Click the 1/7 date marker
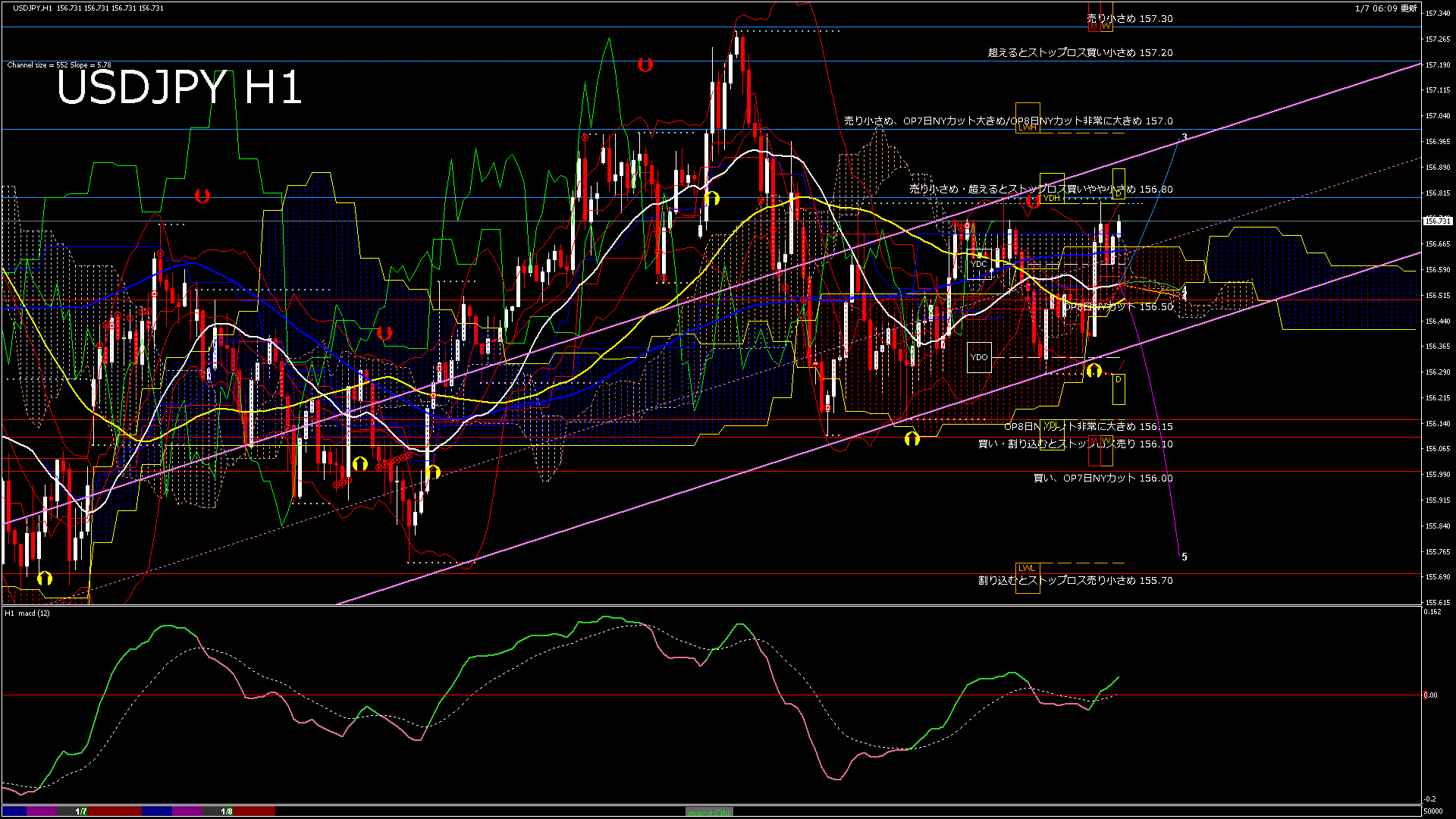 [x=80, y=811]
